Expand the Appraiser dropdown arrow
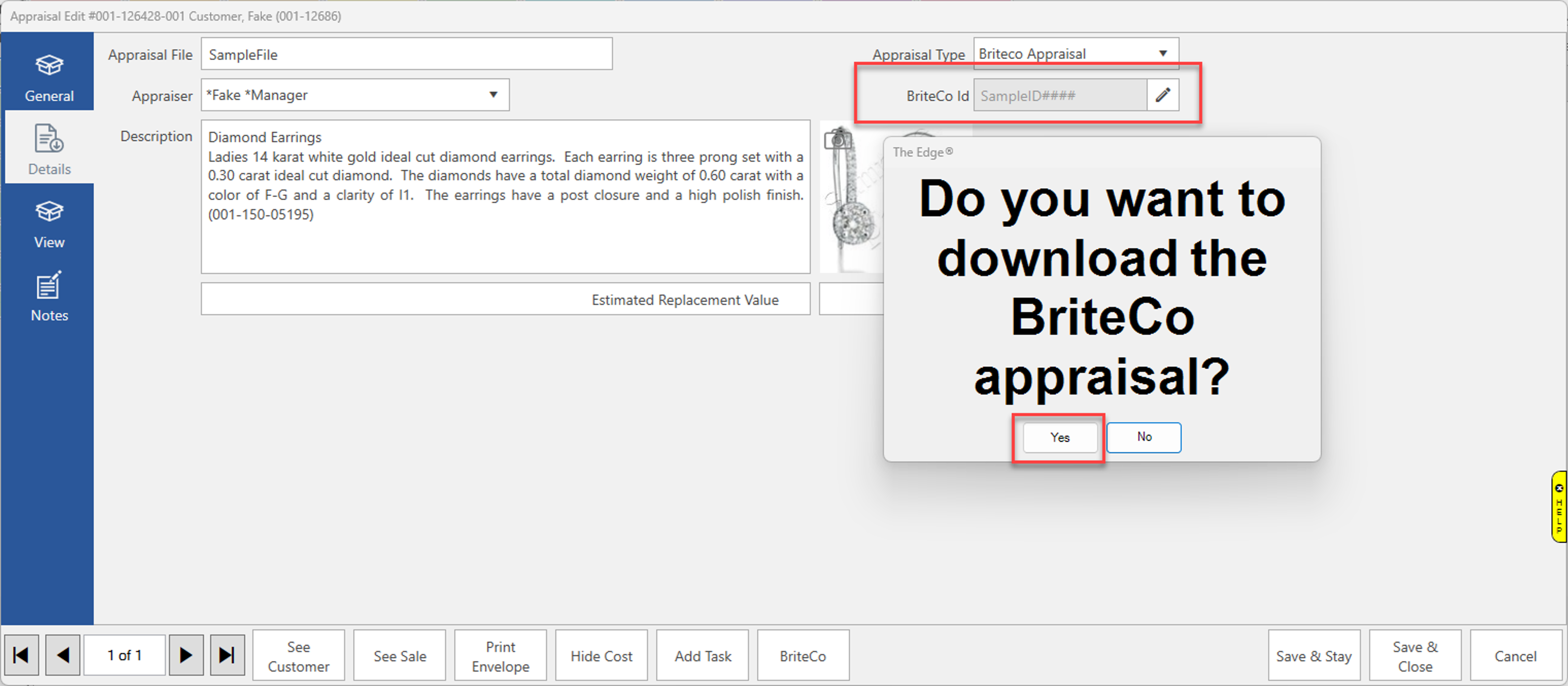 [x=493, y=95]
